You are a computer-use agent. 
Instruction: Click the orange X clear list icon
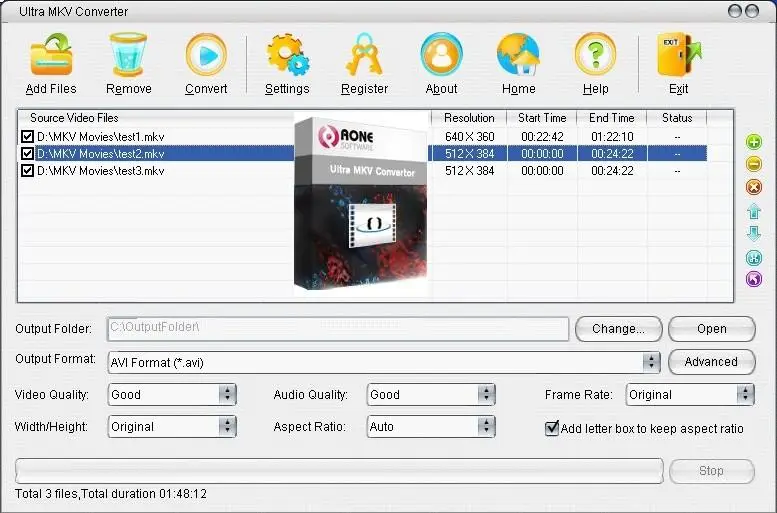pyautogui.click(x=754, y=187)
